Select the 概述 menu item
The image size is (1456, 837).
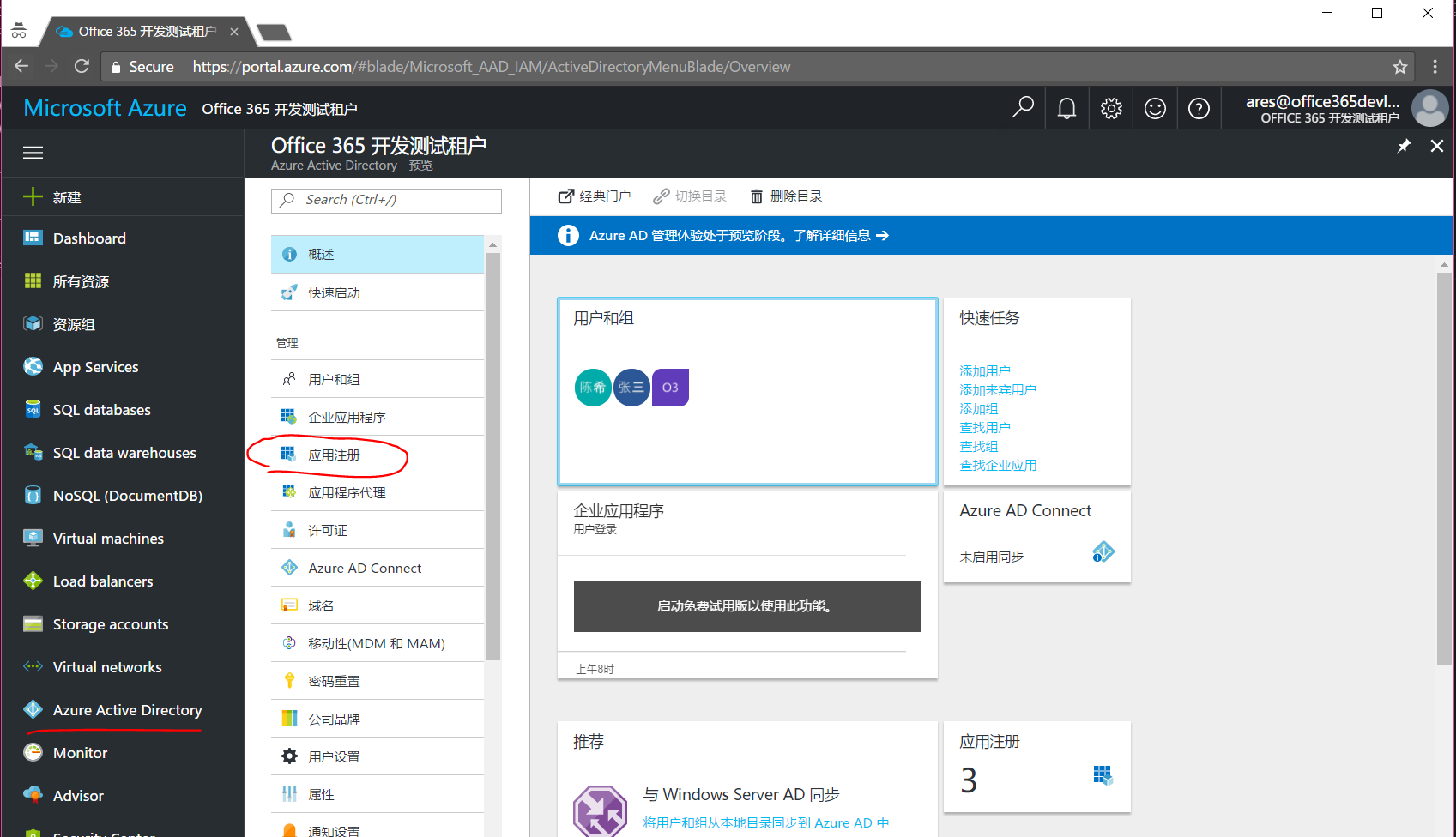(x=378, y=255)
